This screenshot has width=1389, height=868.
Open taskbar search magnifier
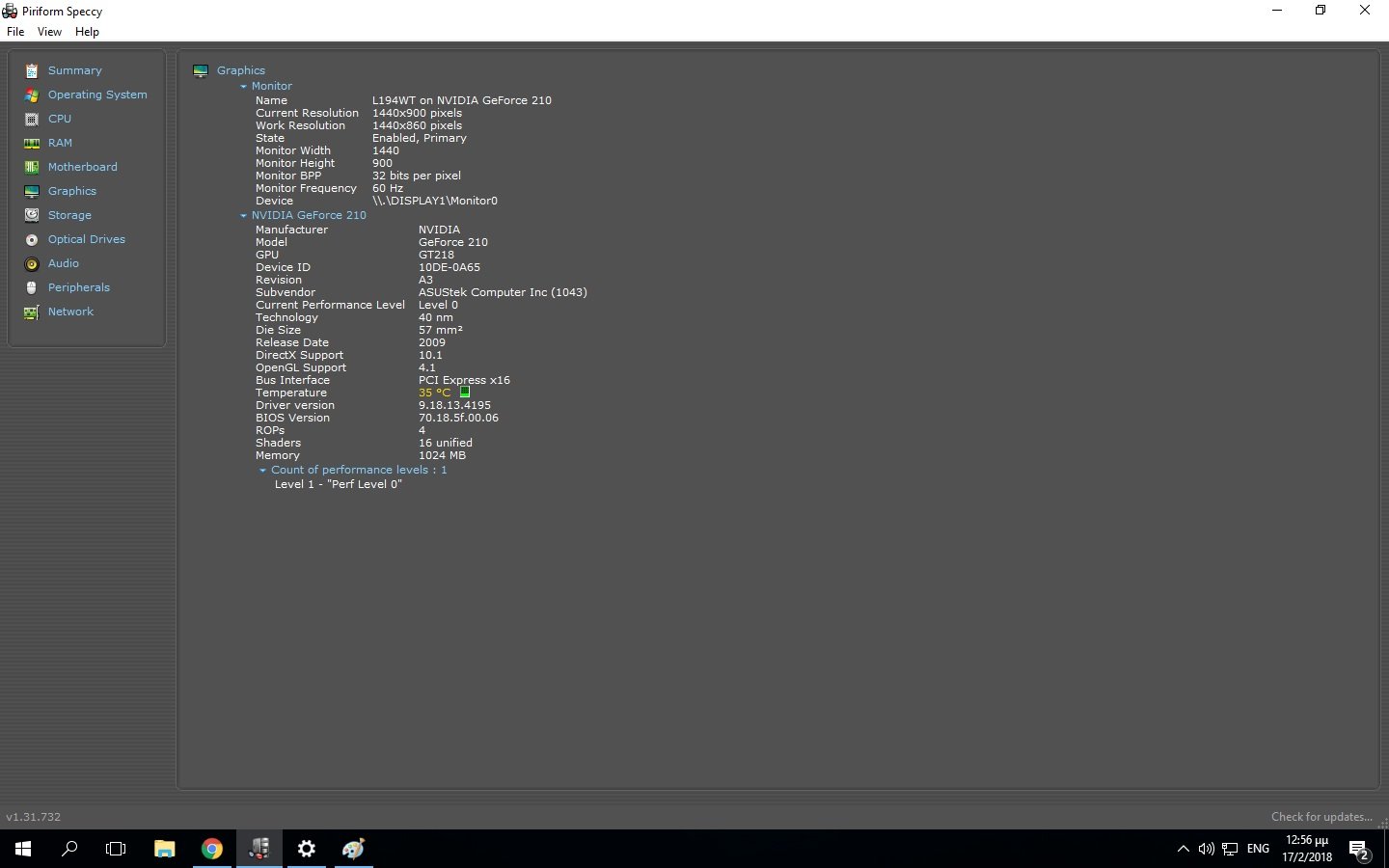point(69,849)
